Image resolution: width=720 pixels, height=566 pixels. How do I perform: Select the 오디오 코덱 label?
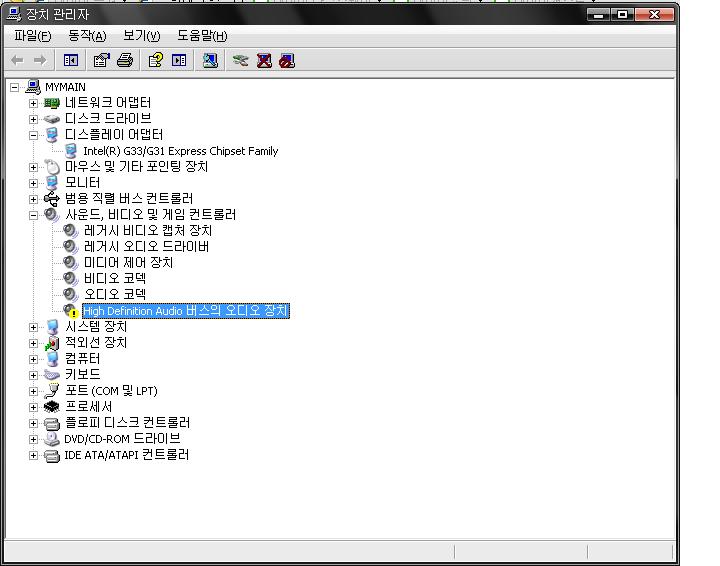(115, 294)
